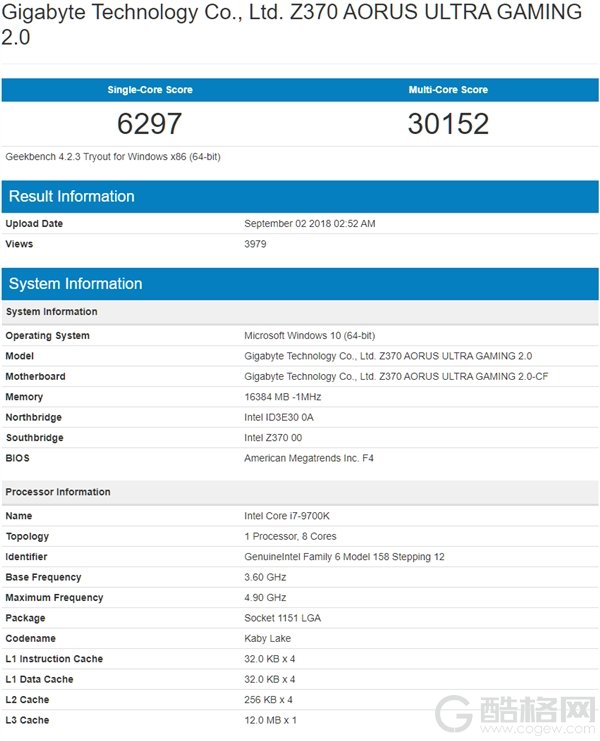This screenshot has height=741, width=600.
Task: Click the Motherboard row label
Action: pos(35,376)
